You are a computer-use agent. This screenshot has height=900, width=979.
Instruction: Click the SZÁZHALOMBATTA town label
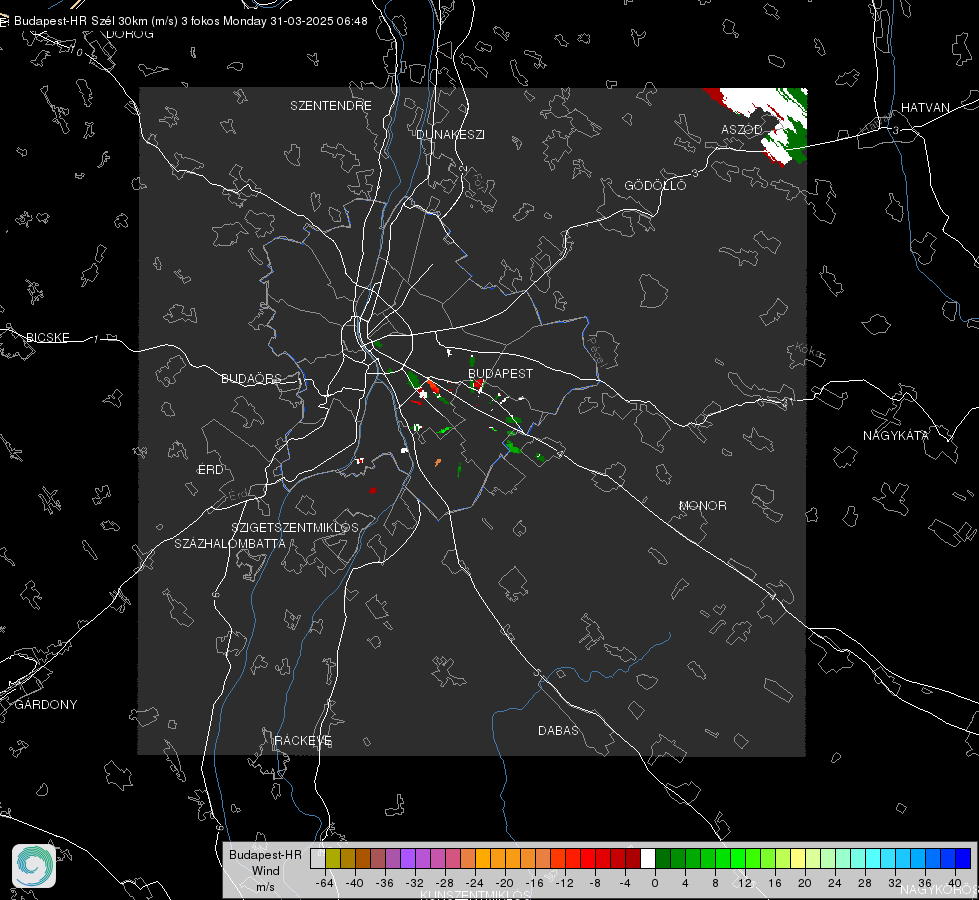tap(230, 543)
